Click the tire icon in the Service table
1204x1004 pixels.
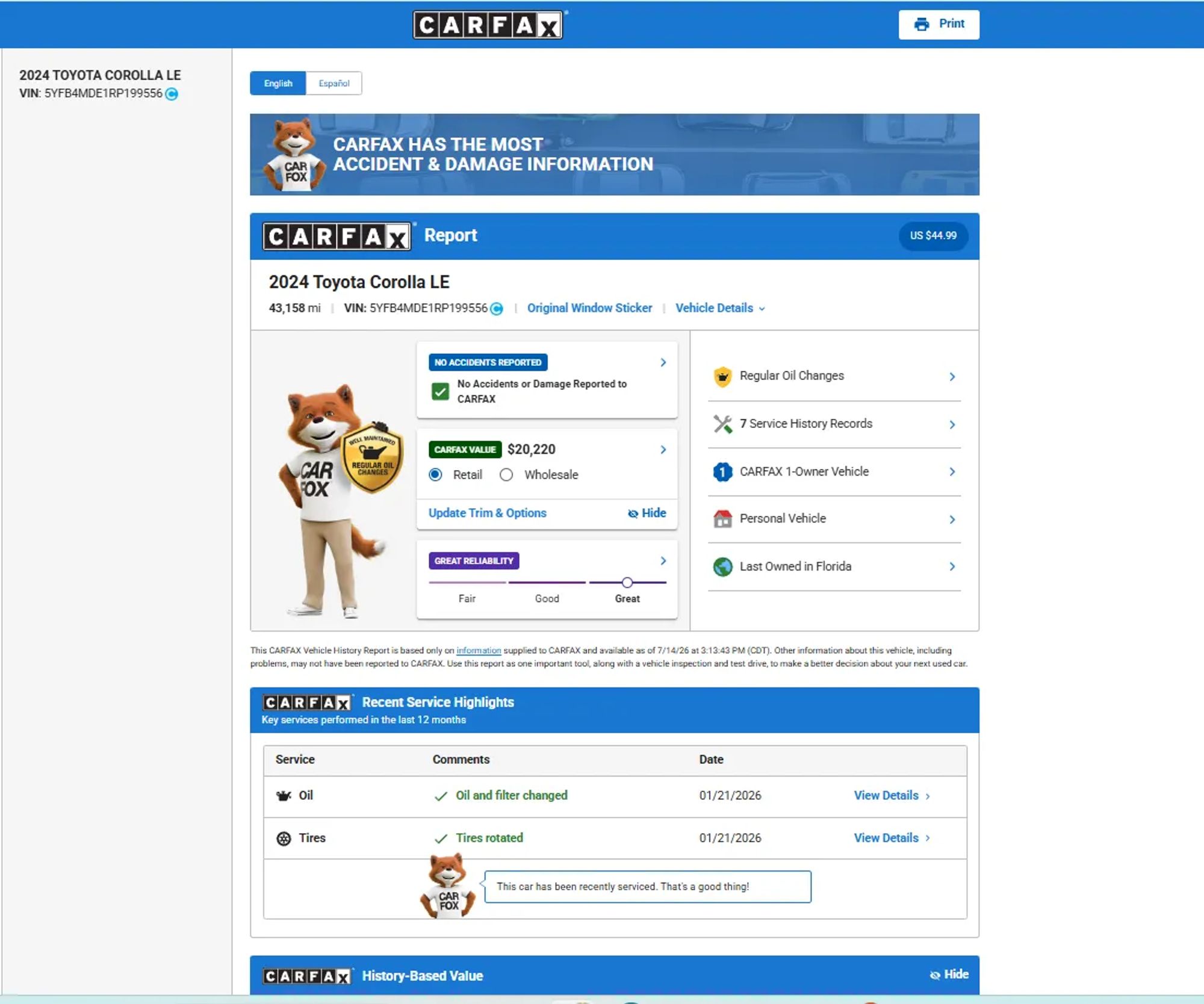(284, 838)
